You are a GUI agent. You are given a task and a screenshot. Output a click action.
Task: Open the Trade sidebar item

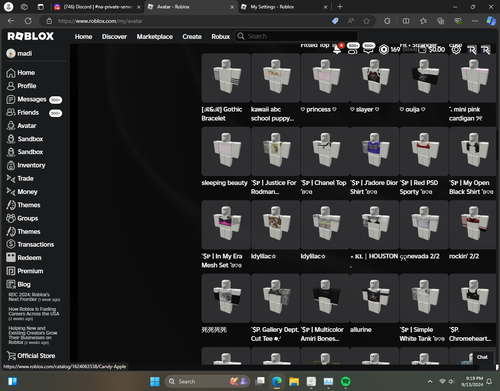coord(20,179)
